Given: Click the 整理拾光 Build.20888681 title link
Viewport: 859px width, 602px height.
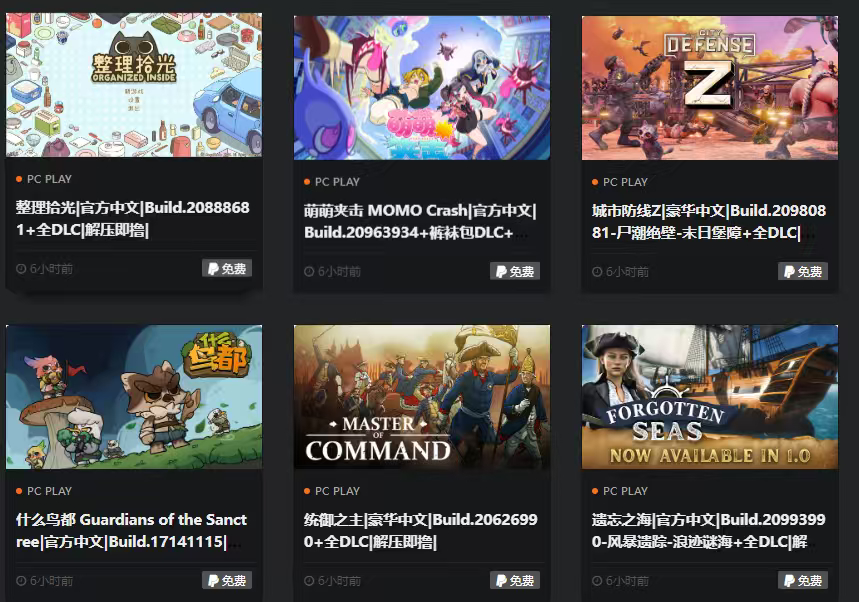Looking at the screenshot, I should (133, 219).
